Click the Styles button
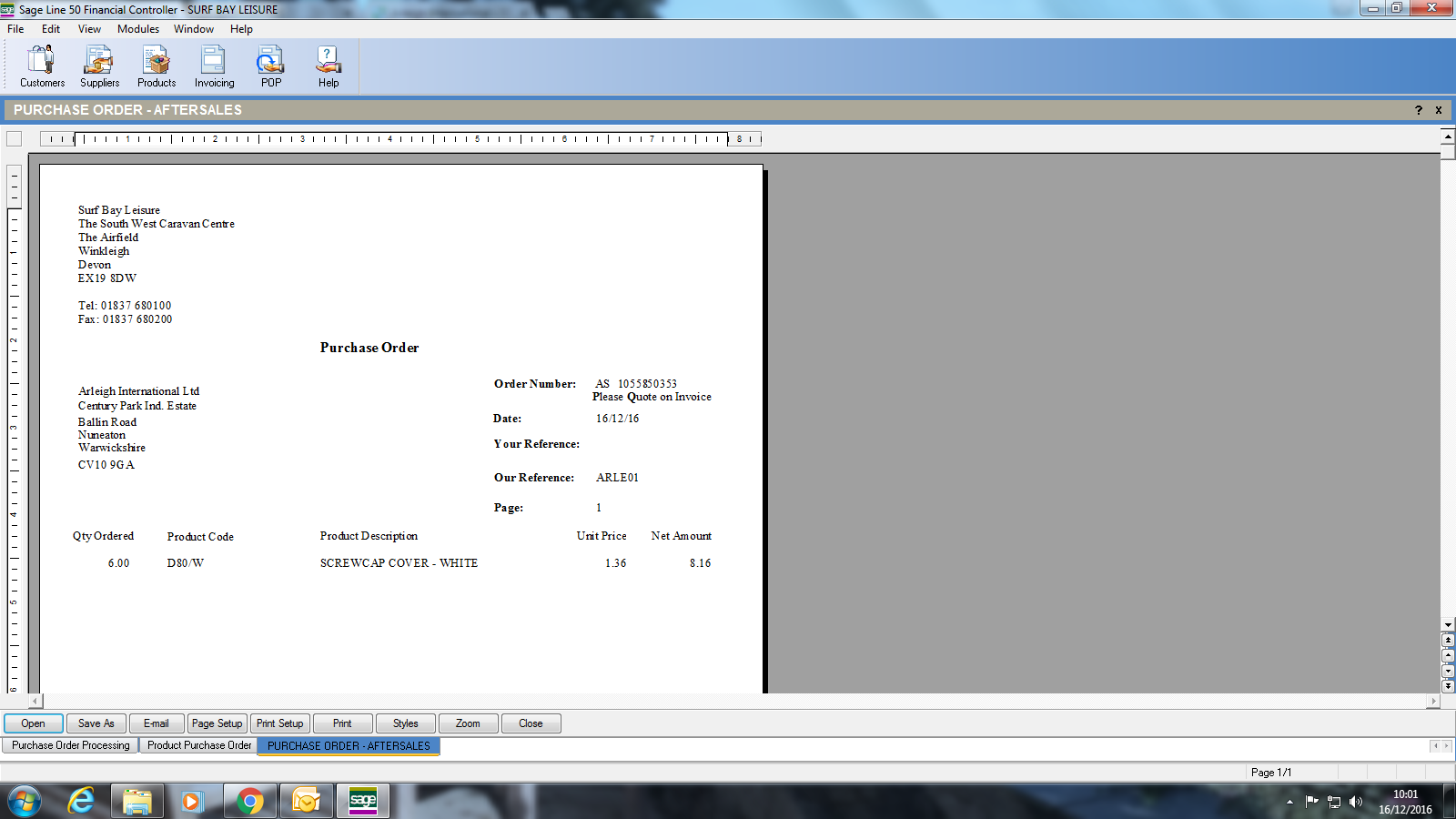 tap(406, 723)
